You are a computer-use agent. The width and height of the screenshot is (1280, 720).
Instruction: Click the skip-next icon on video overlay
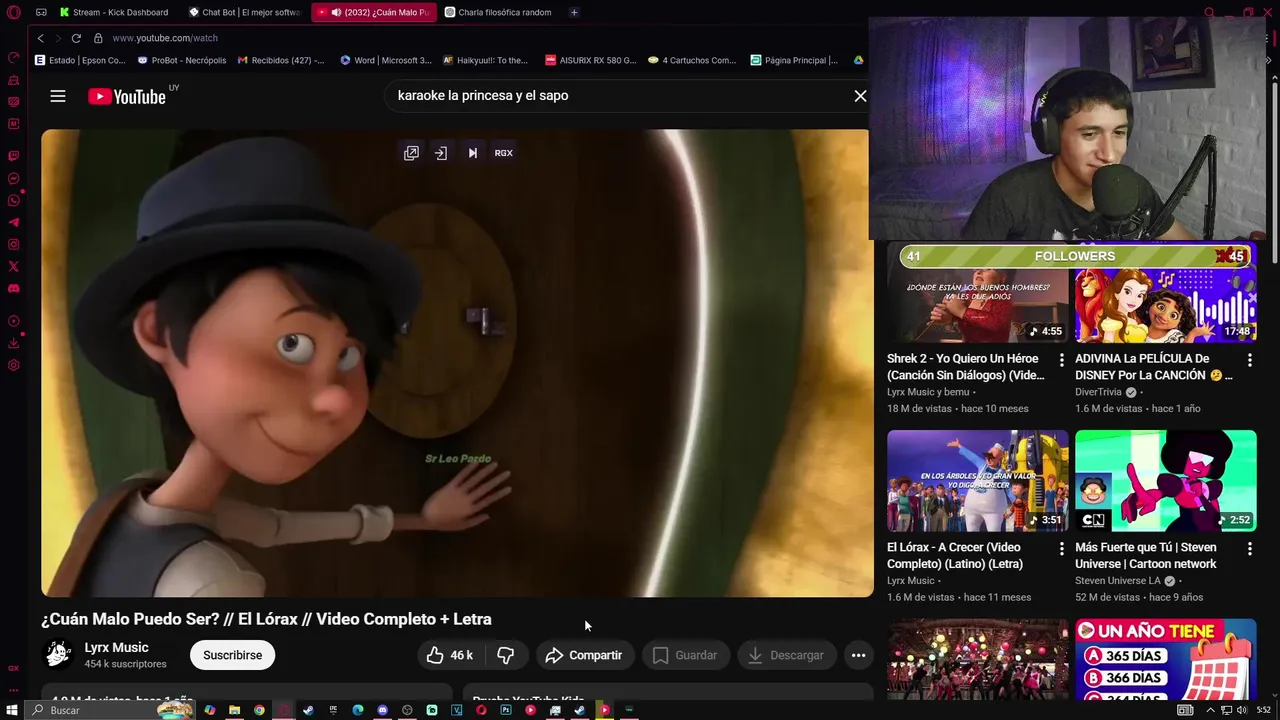473,153
